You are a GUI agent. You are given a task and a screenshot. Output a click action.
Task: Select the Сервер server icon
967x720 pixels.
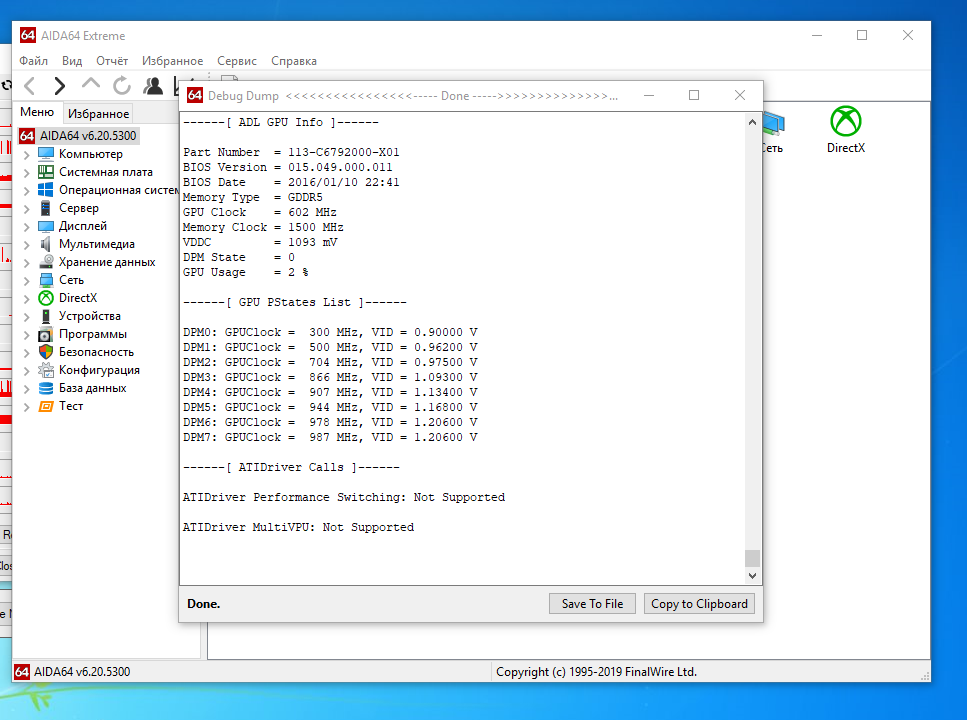46,208
